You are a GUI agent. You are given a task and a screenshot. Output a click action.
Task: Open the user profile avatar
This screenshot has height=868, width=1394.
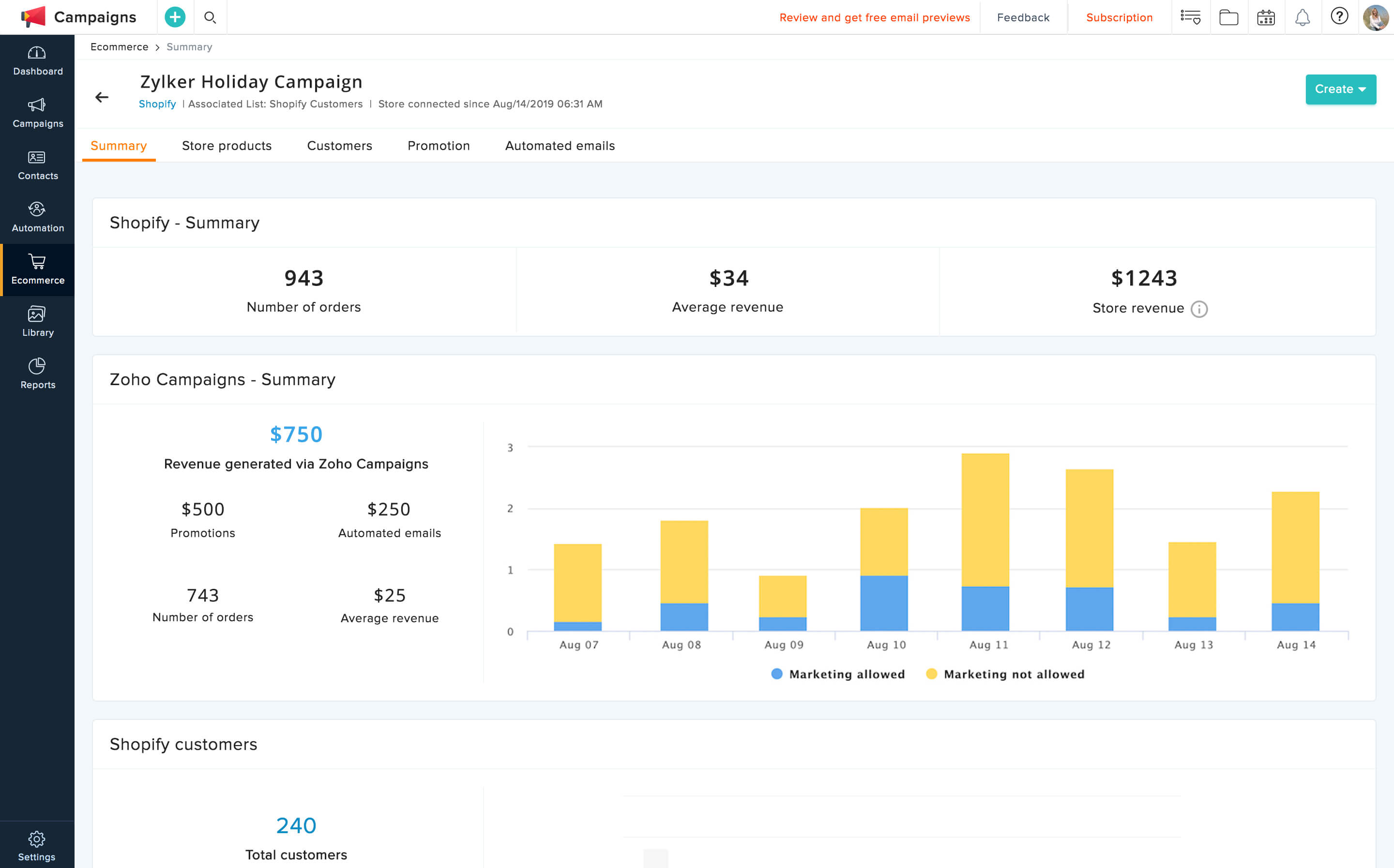click(1376, 17)
